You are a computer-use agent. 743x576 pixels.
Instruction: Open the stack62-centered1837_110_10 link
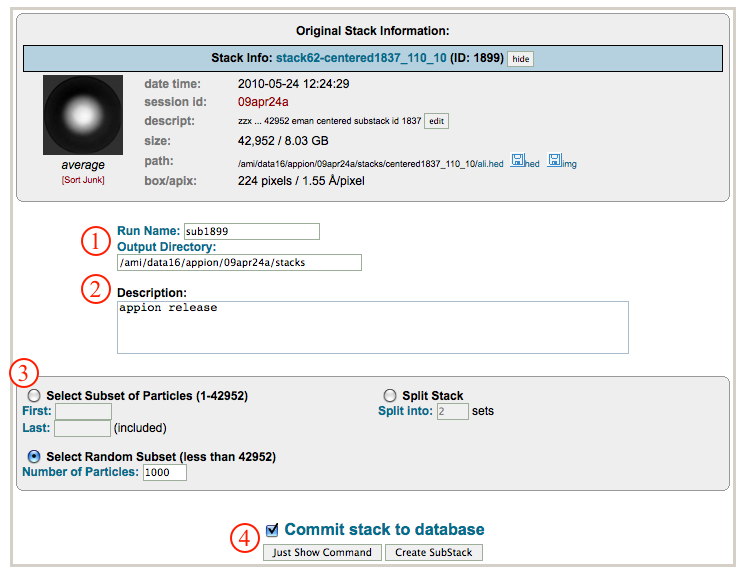click(x=363, y=59)
